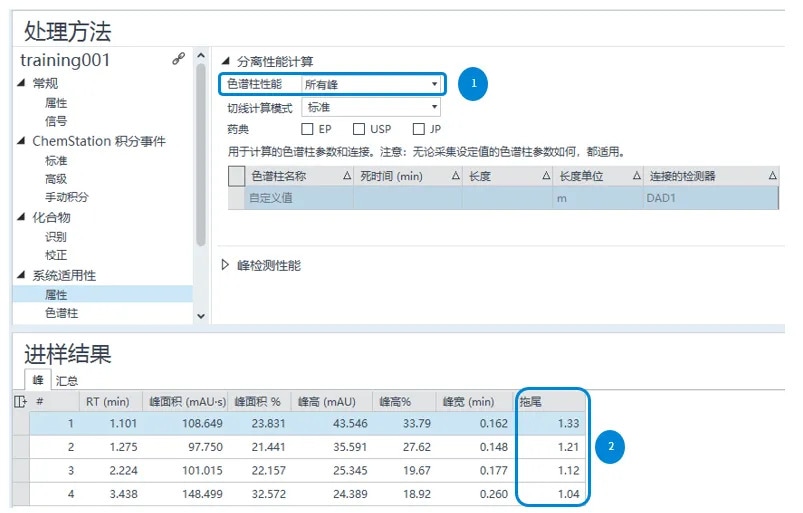Select the 峰 tab in injection results
Image resolution: width=803 pixels, height=513 pixels.
(38, 381)
